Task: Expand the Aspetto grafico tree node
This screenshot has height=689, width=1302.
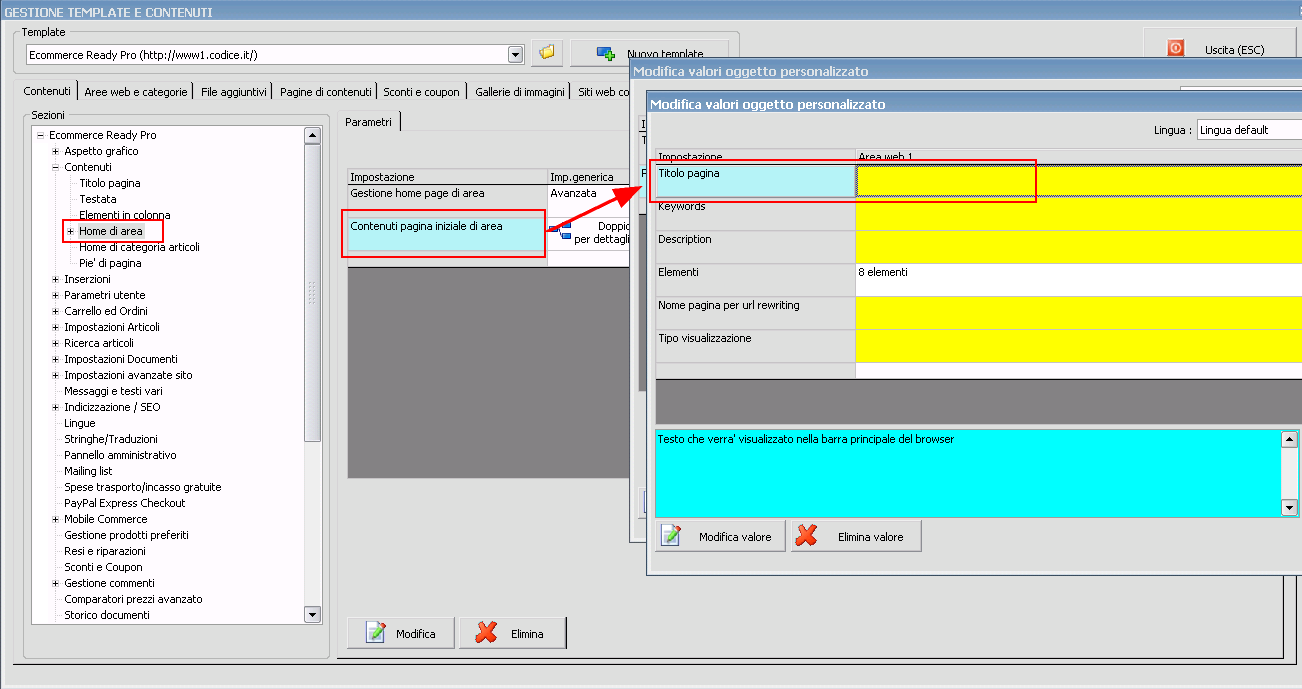Action: coord(55,151)
